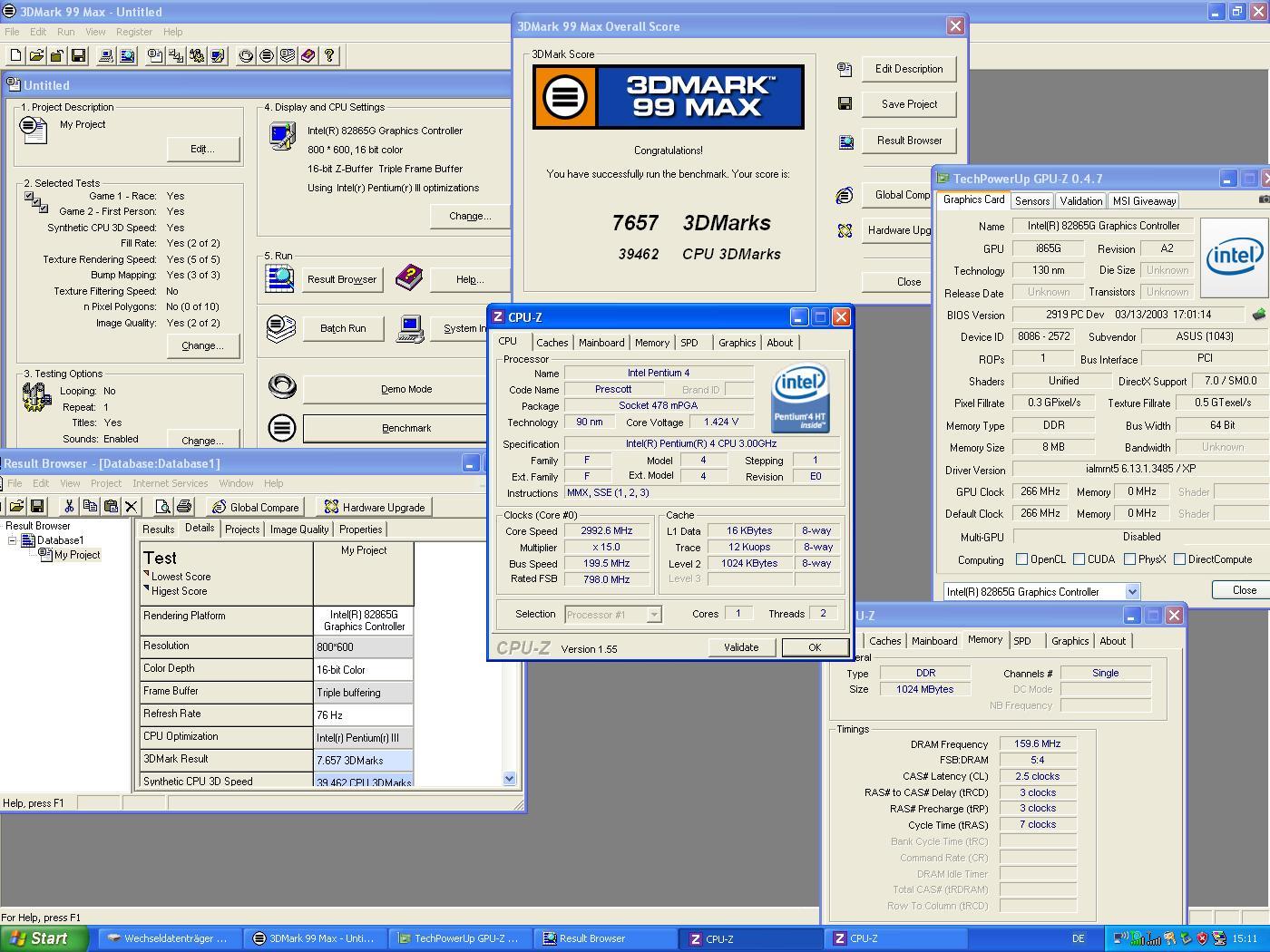The image size is (1270, 952).
Task: Click the System Info computer icon in 3DMark toolbar
Action: pyautogui.click(x=106, y=56)
